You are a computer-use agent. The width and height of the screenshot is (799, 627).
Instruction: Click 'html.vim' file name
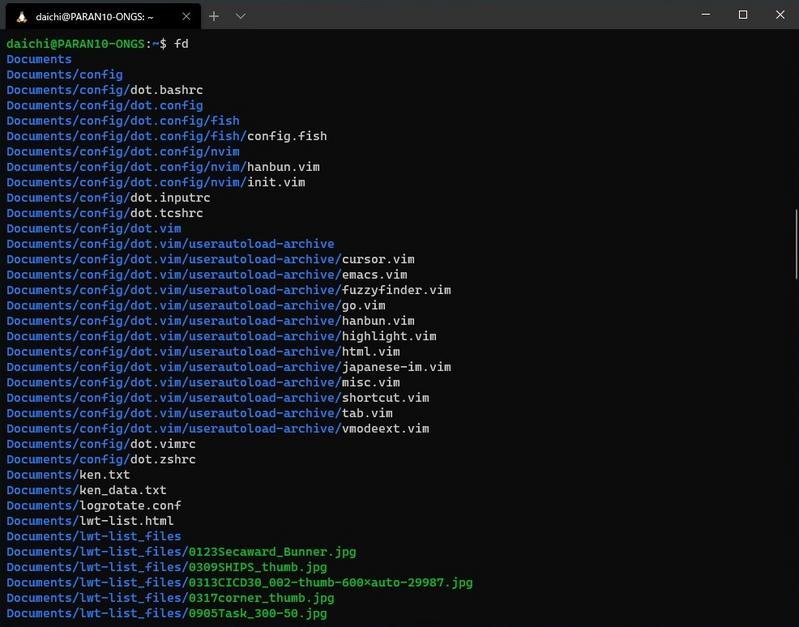371,352
